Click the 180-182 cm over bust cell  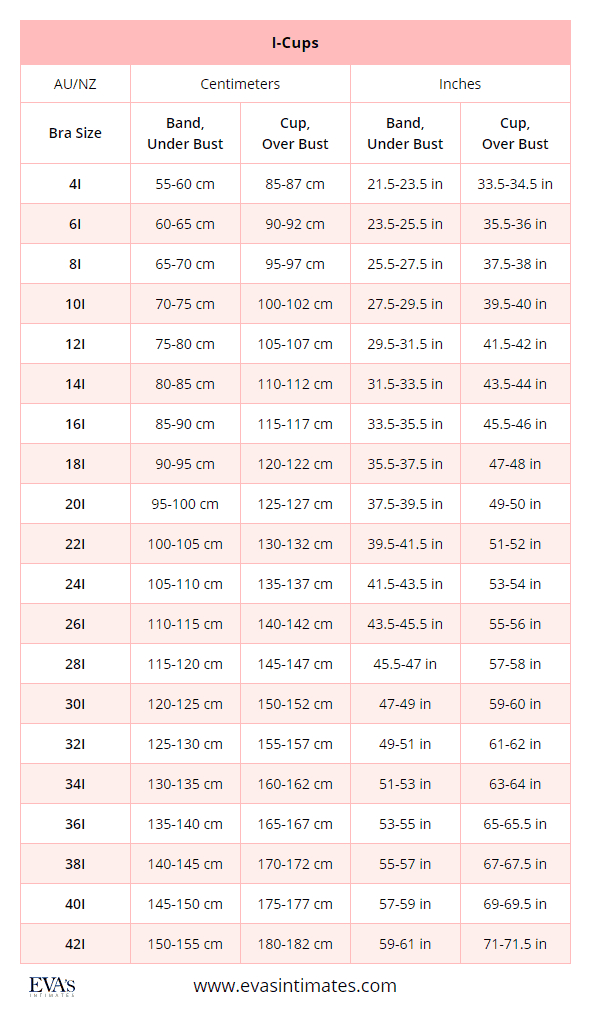tap(295, 944)
